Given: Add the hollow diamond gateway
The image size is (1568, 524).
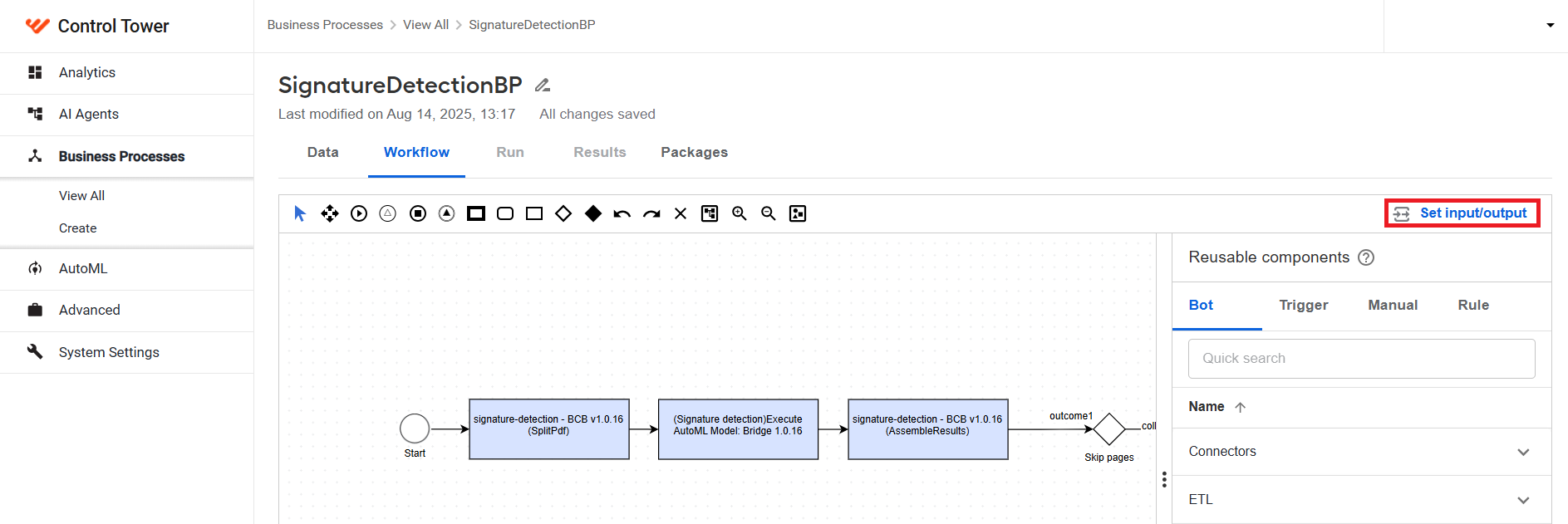Looking at the screenshot, I should 563,213.
